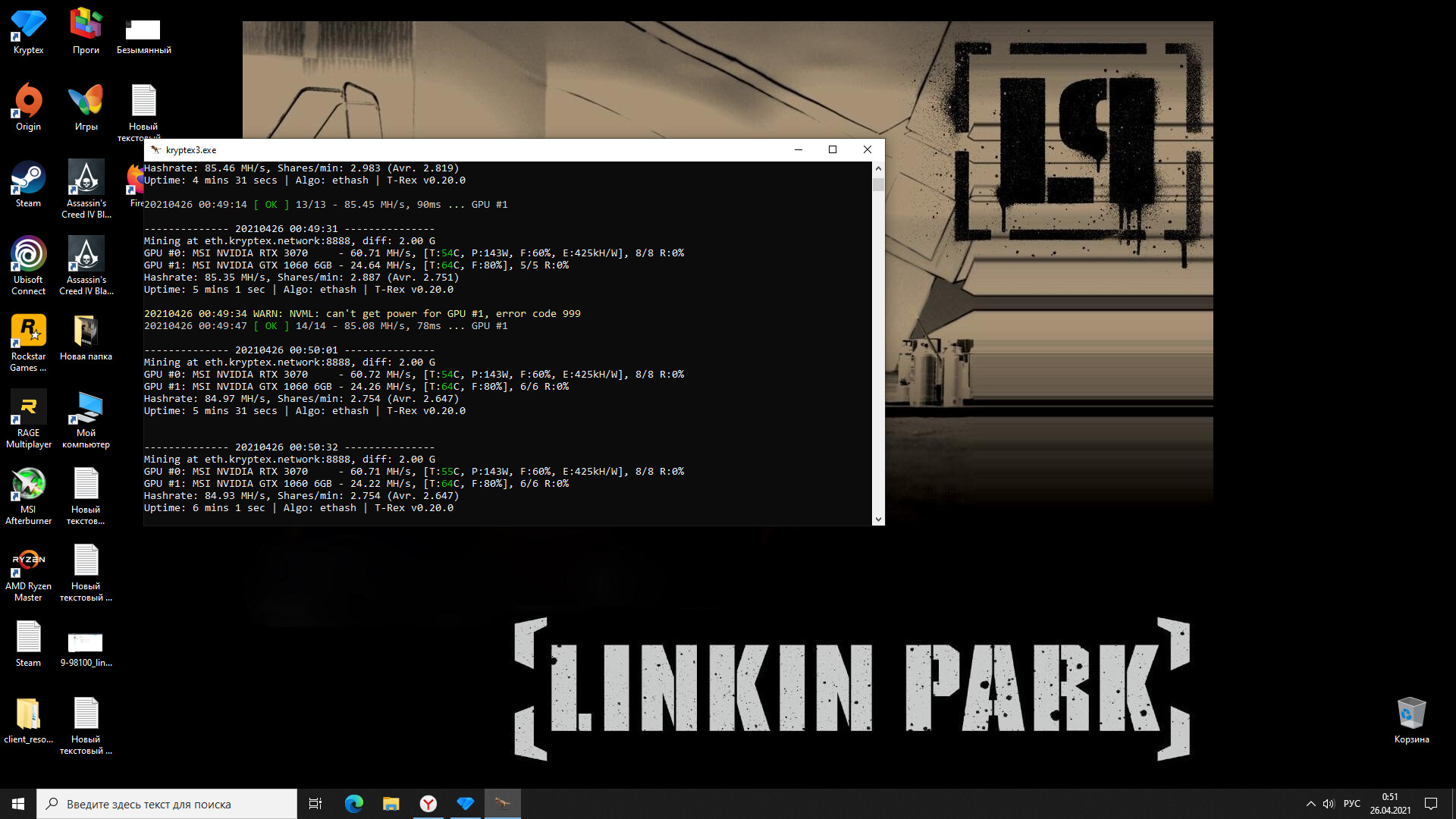The height and width of the screenshot is (819, 1456).
Task: Select the Ubisoft Connect shortcut
Action: point(28,256)
